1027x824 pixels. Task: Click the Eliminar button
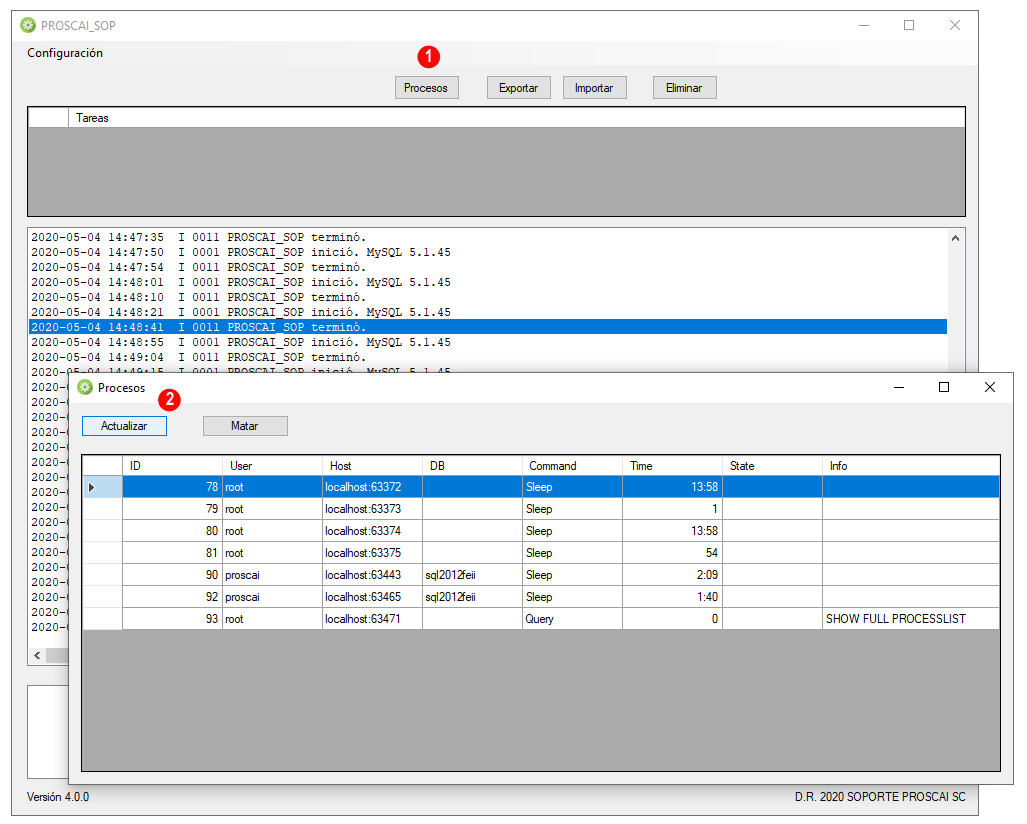pyautogui.click(x=684, y=88)
